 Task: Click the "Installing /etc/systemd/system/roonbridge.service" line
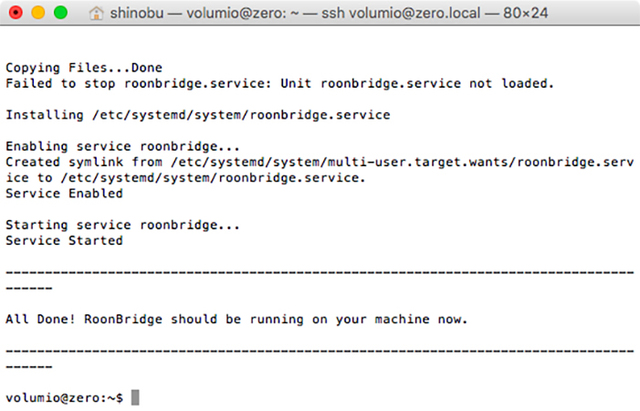(198, 115)
